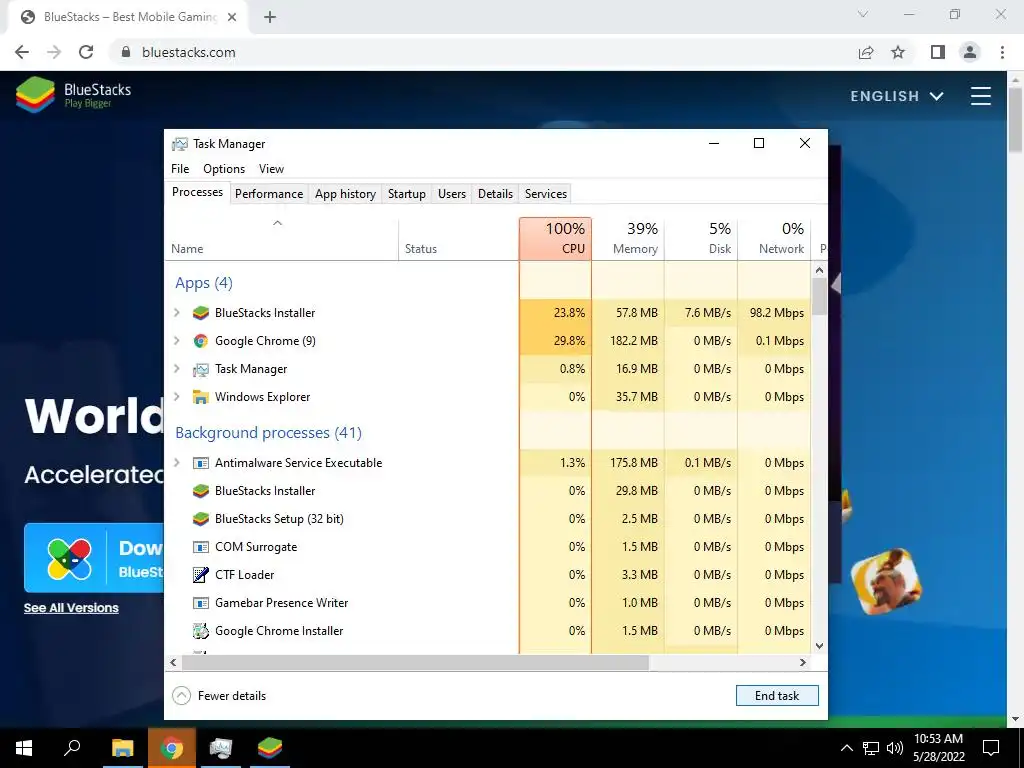This screenshot has height=768, width=1024.
Task: Click the Task Manager horizontal scrollbar thumb
Action: (415, 662)
